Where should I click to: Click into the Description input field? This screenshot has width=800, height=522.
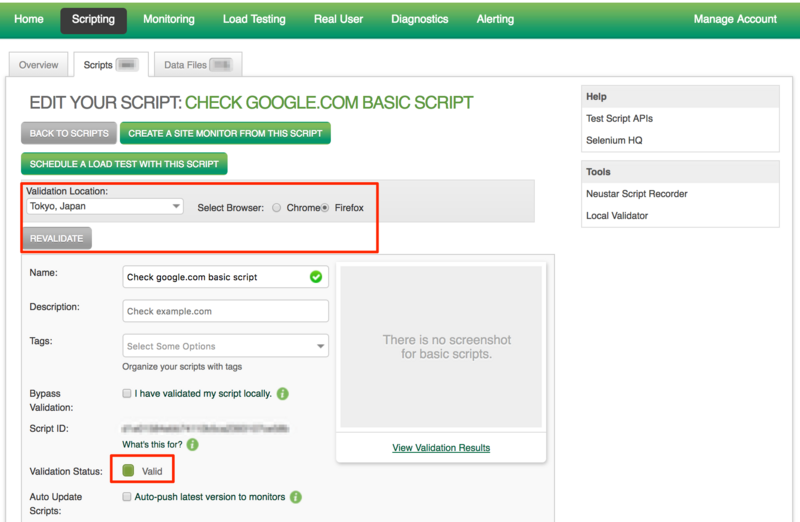click(226, 311)
